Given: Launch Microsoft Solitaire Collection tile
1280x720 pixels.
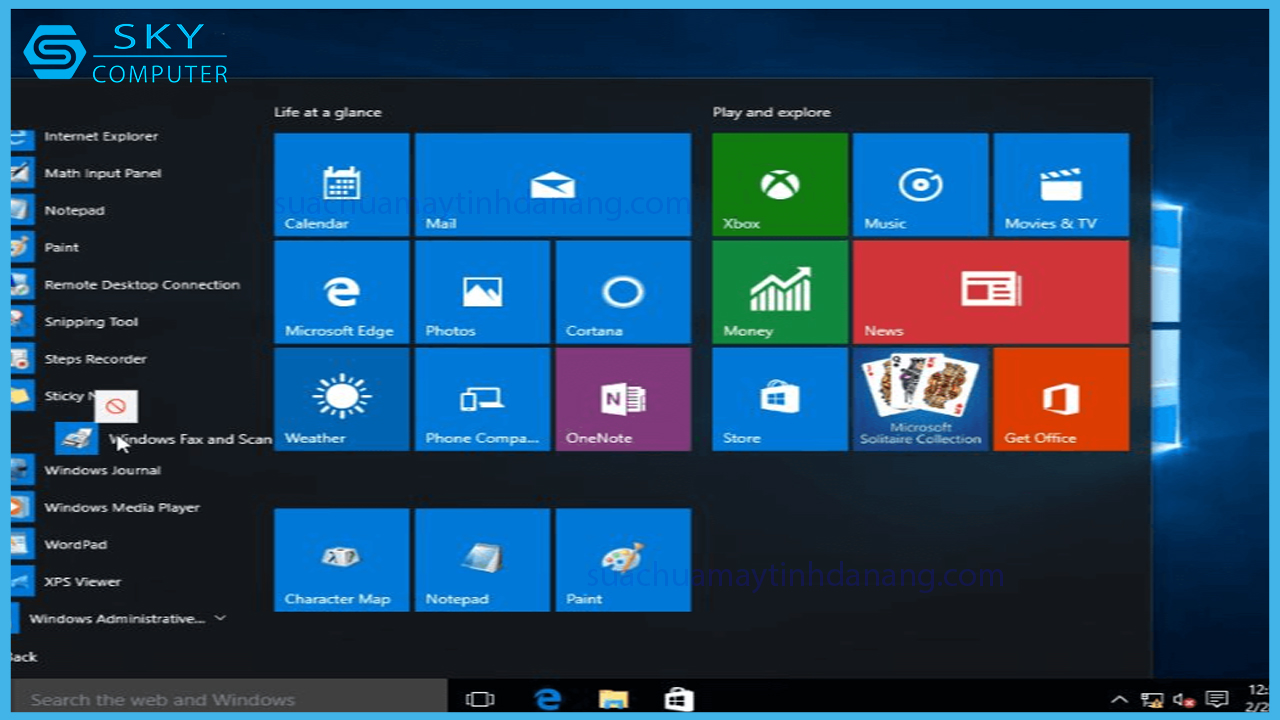Looking at the screenshot, I should [x=920, y=399].
